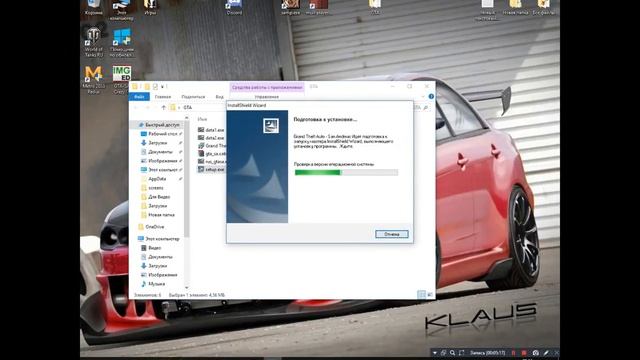Click the recorder camera screenshot icon
The image size is (640, 360).
535,353
